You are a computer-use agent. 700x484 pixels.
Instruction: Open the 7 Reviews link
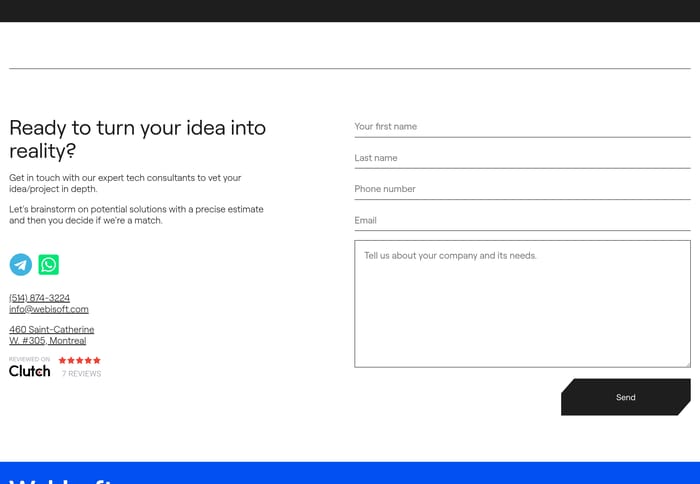click(81, 374)
